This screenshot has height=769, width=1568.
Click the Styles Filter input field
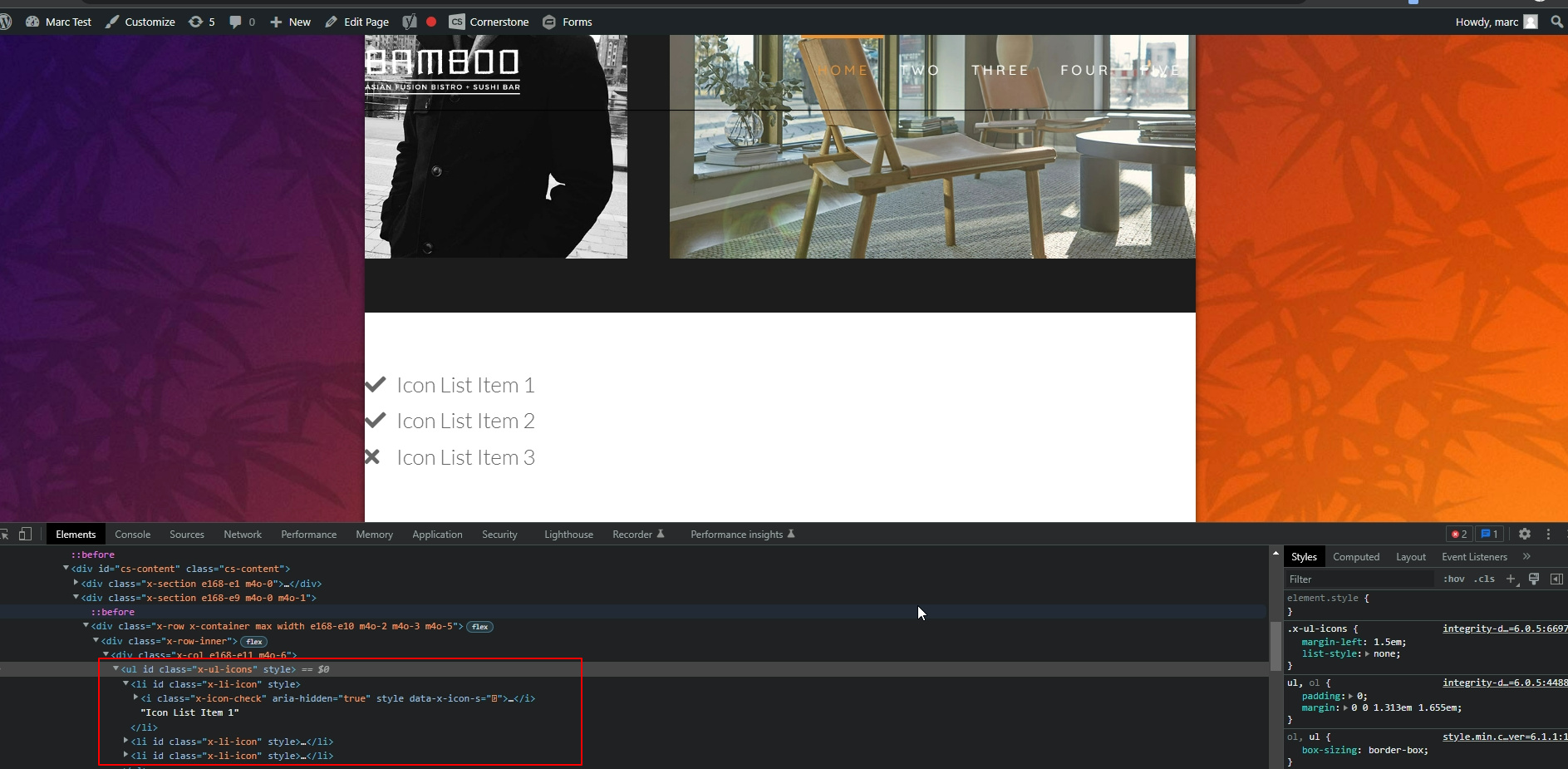point(1359,579)
